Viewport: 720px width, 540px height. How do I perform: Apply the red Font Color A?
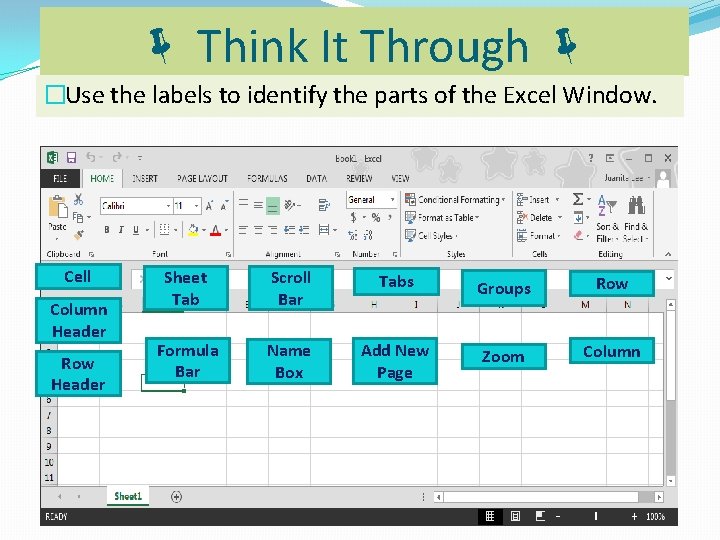tap(215, 230)
